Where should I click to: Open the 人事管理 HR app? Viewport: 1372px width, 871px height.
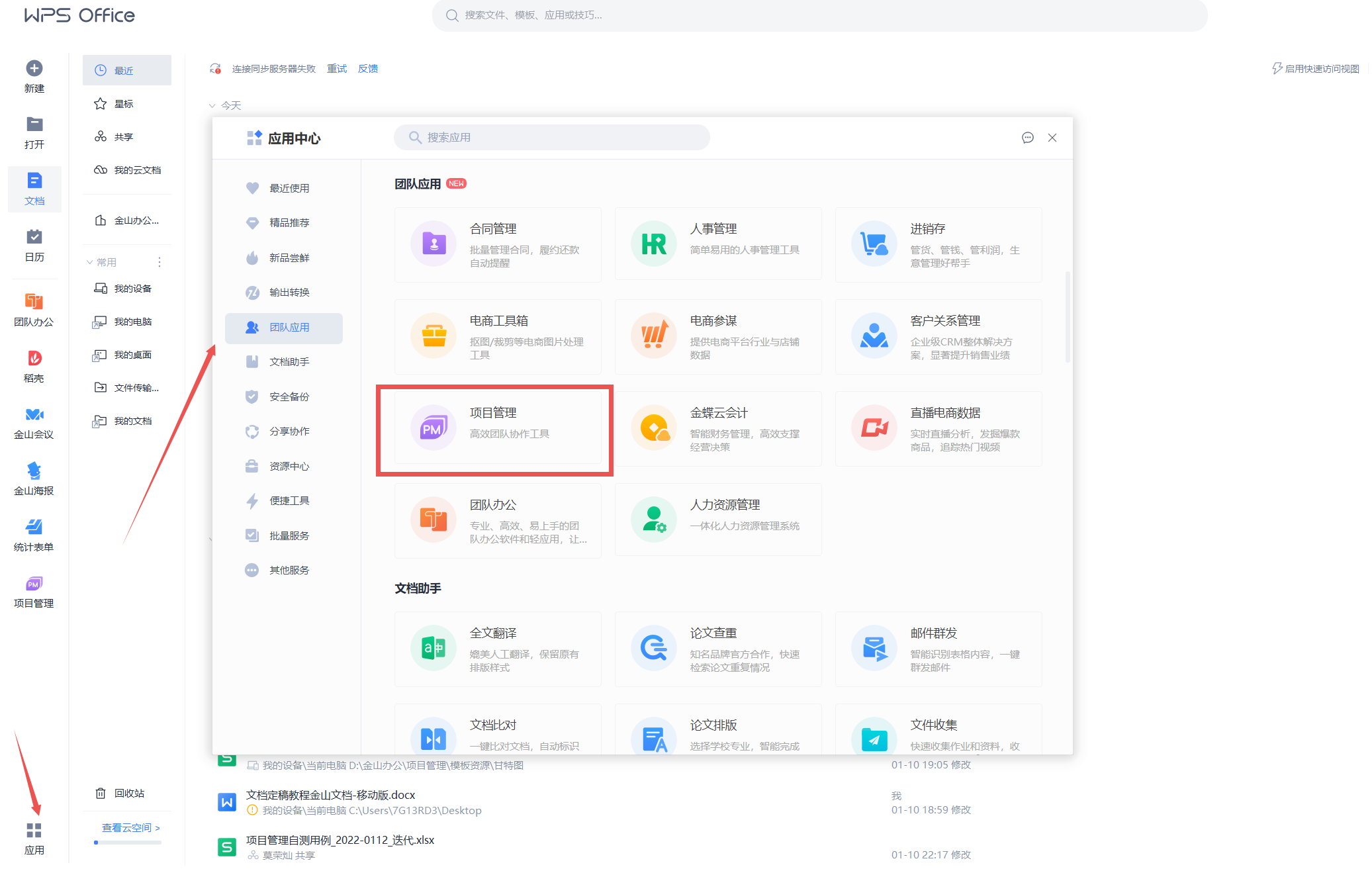[x=718, y=244]
